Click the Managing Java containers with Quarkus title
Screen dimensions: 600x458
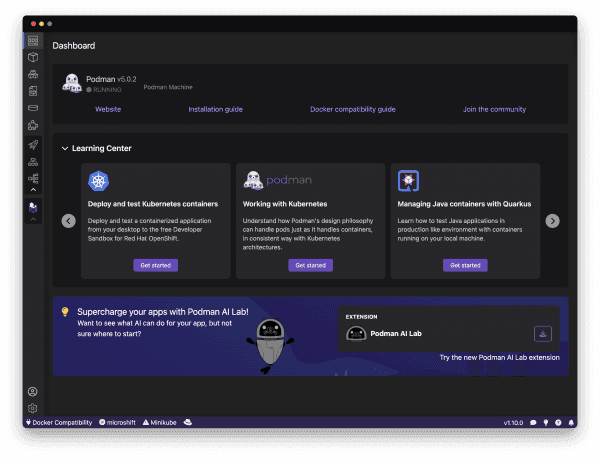[464, 204]
